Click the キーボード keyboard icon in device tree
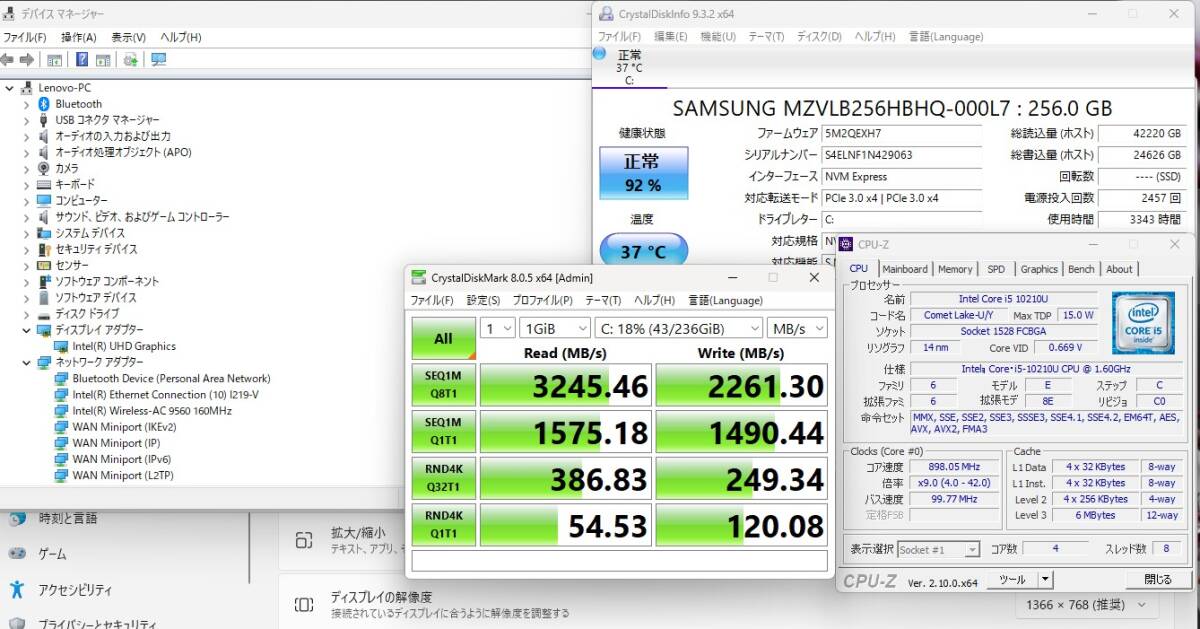Viewport: 1200px width, 629px height. pyautogui.click(x=44, y=184)
